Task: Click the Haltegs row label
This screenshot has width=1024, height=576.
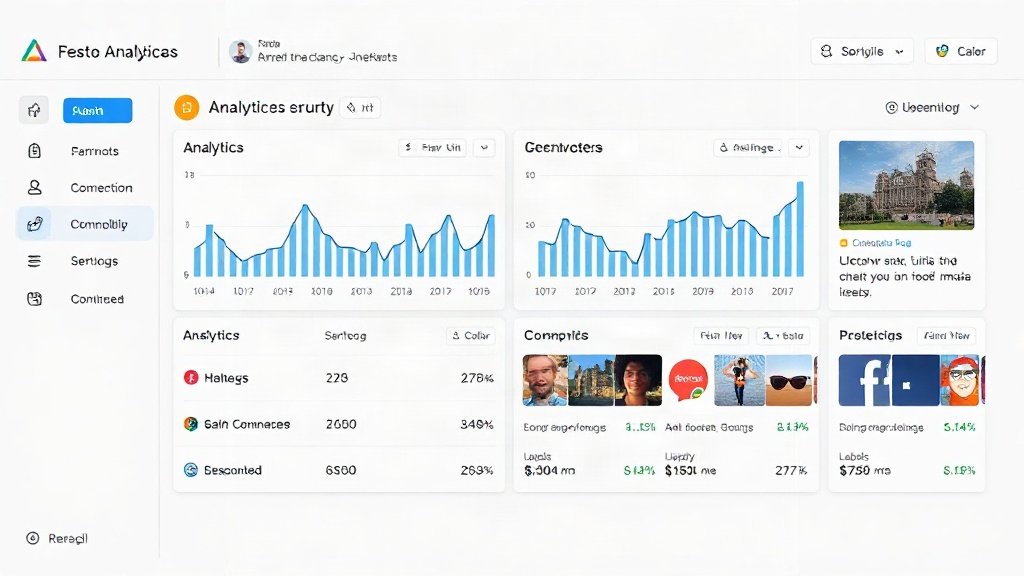Action: coord(226,377)
